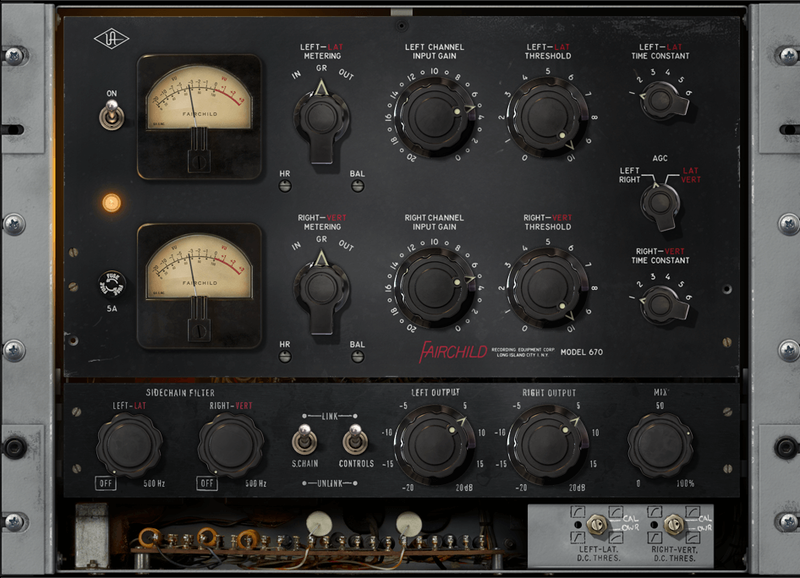Click the Left-Lat Time Constant selector
Image resolution: width=800 pixels, height=578 pixels.
(663, 100)
